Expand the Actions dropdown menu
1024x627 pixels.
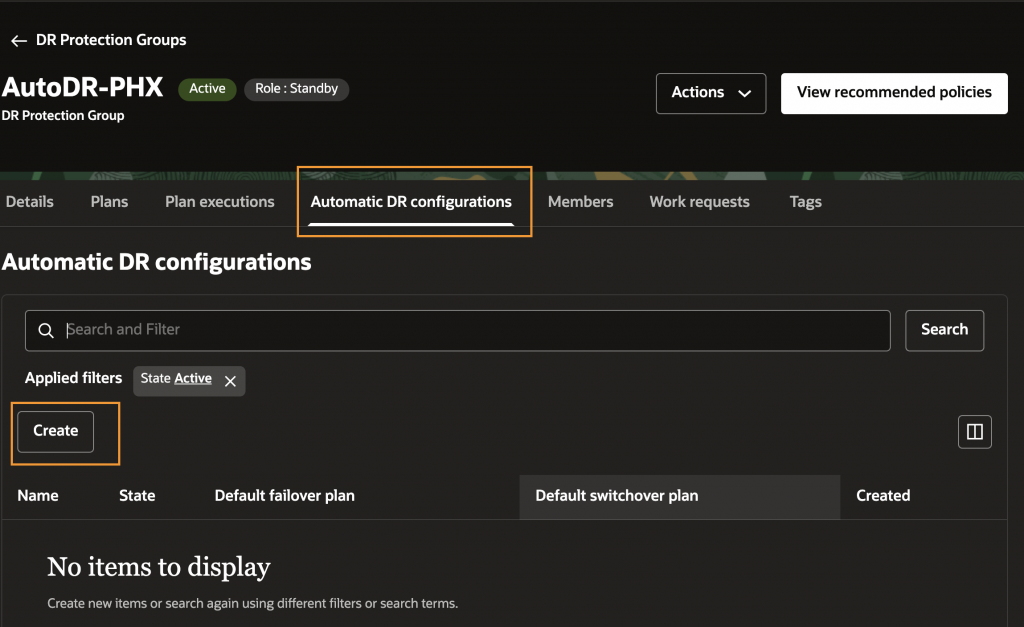711,93
